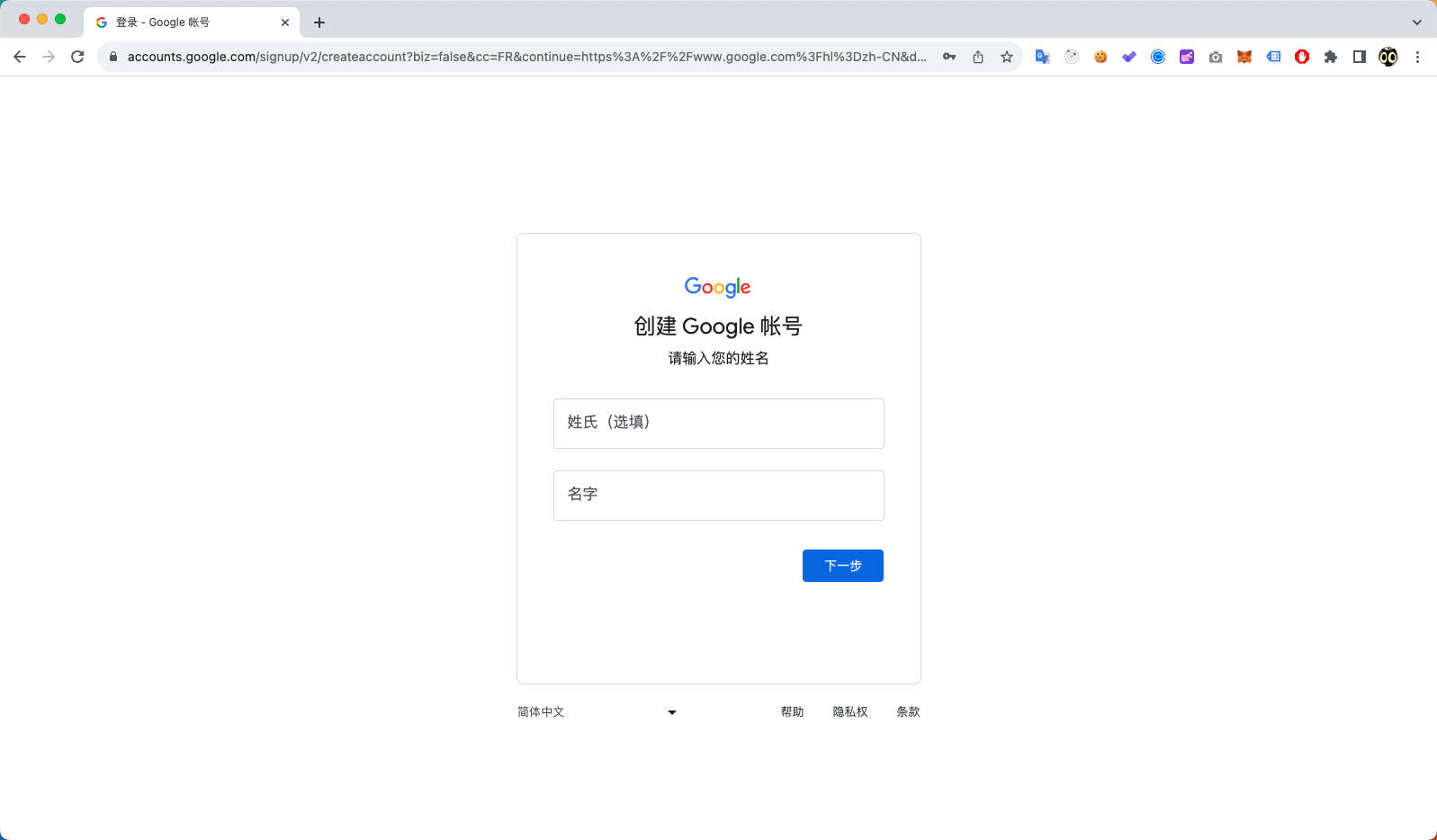Open the 帮助 link

[793, 711]
